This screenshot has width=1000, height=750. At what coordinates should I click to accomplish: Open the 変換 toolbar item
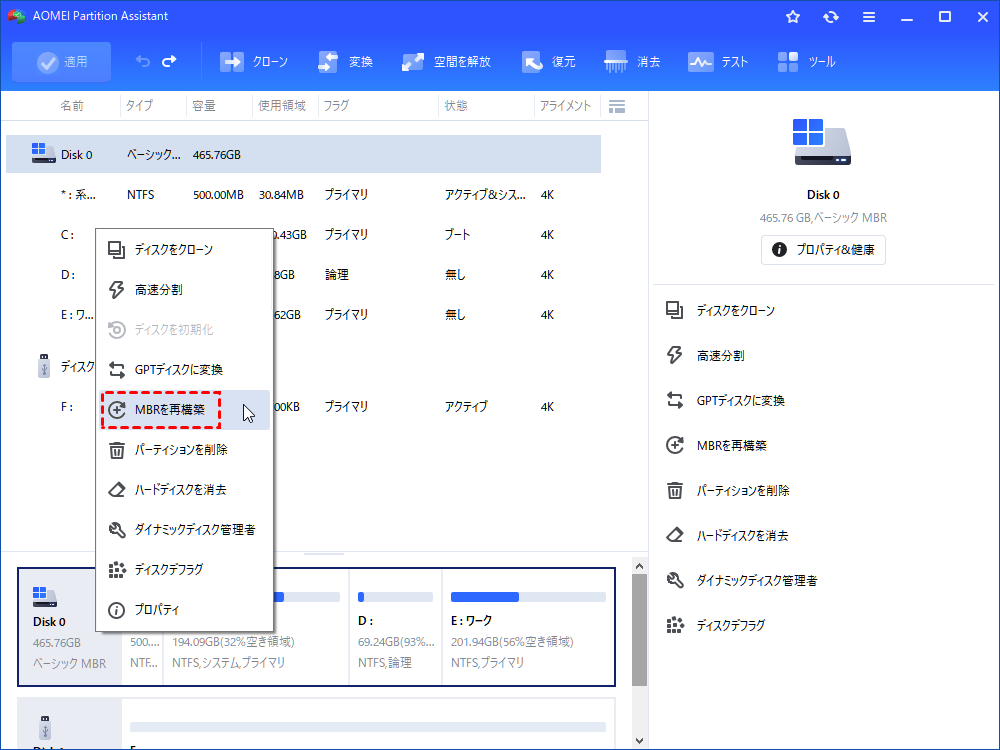click(x=345, y=62)
